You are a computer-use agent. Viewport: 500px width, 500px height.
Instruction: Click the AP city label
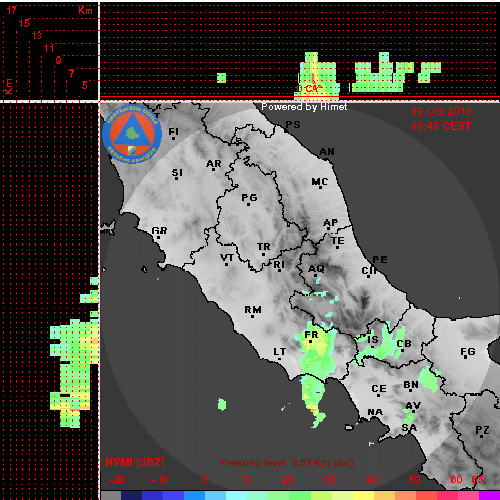coord(331,223)
